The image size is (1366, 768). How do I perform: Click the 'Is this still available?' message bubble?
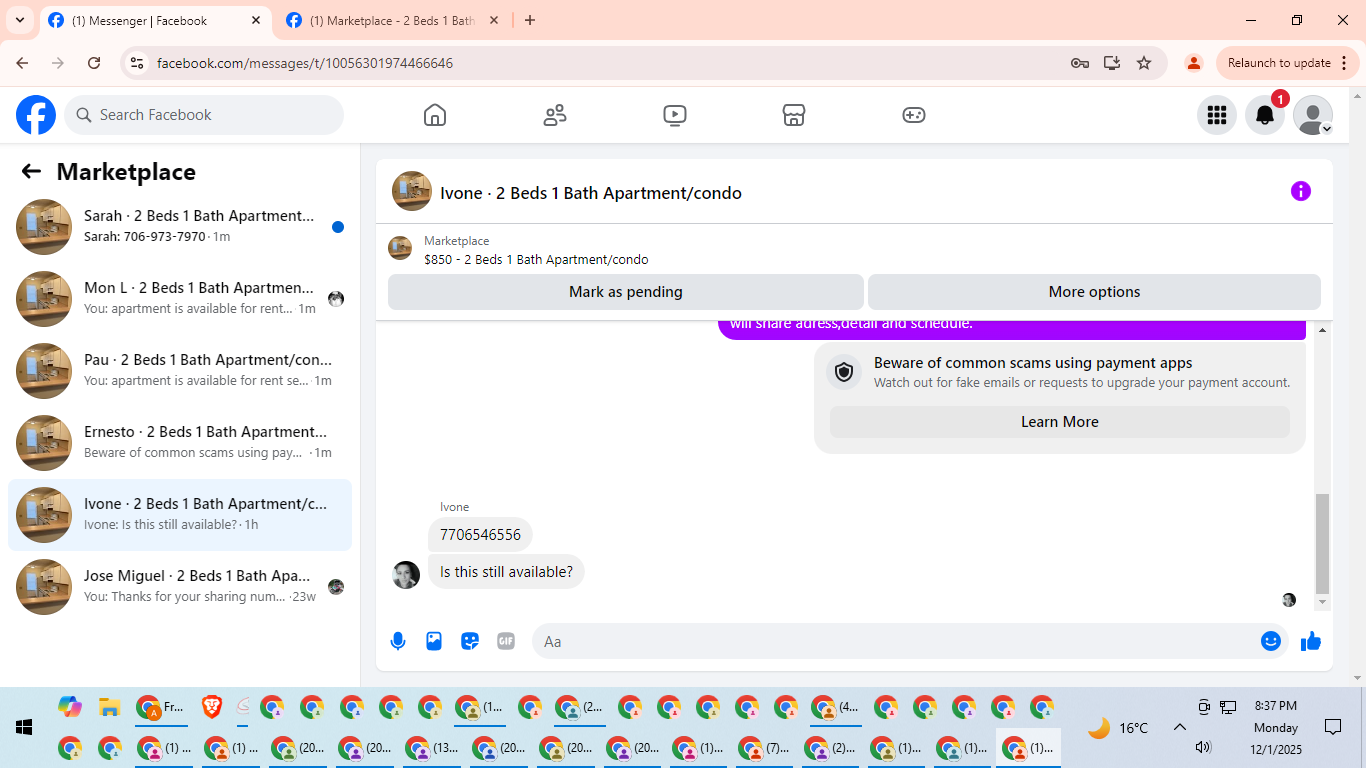click(x=506, y=572)
